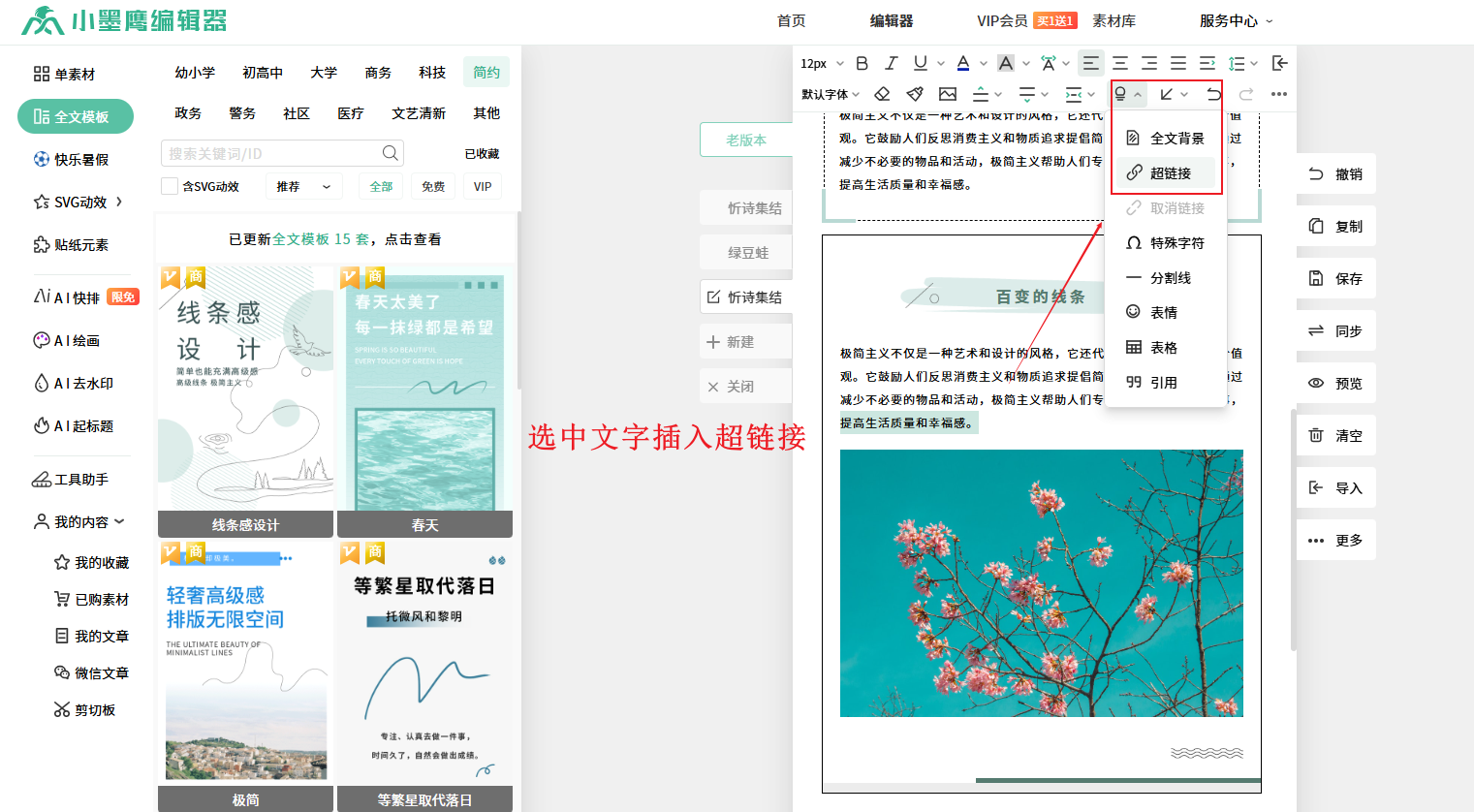This screenshot has height=812, width=1474.
Task: Click the search magnifier icon
Action: pos(390,153)
